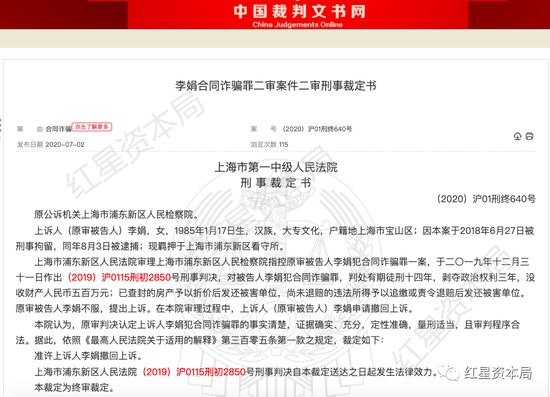Click the 案号 field value in metadata row
The width and height of the screenshot is (550, 397).
[317, 129]
